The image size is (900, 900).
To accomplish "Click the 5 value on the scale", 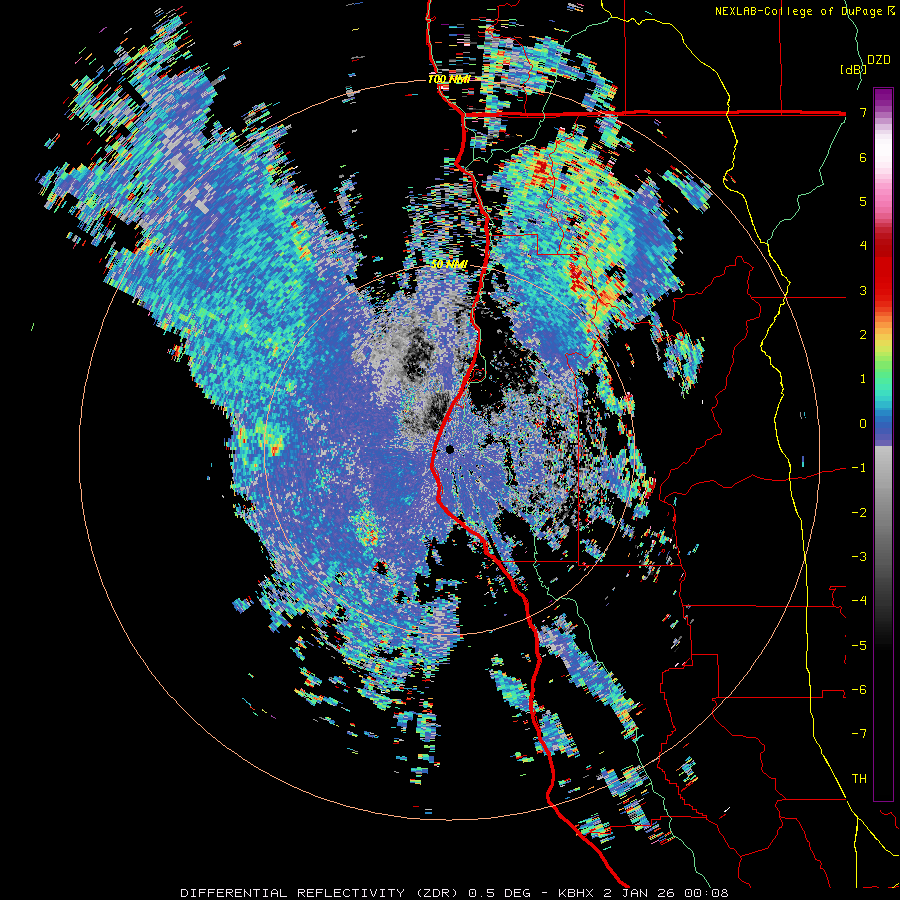I will (x=863, y=201).
